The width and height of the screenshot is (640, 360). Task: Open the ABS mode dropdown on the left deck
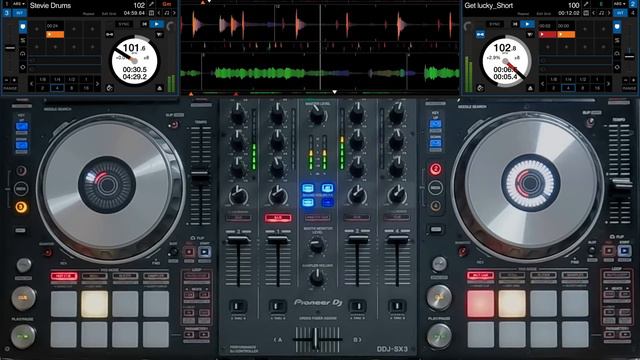point(19,4)
